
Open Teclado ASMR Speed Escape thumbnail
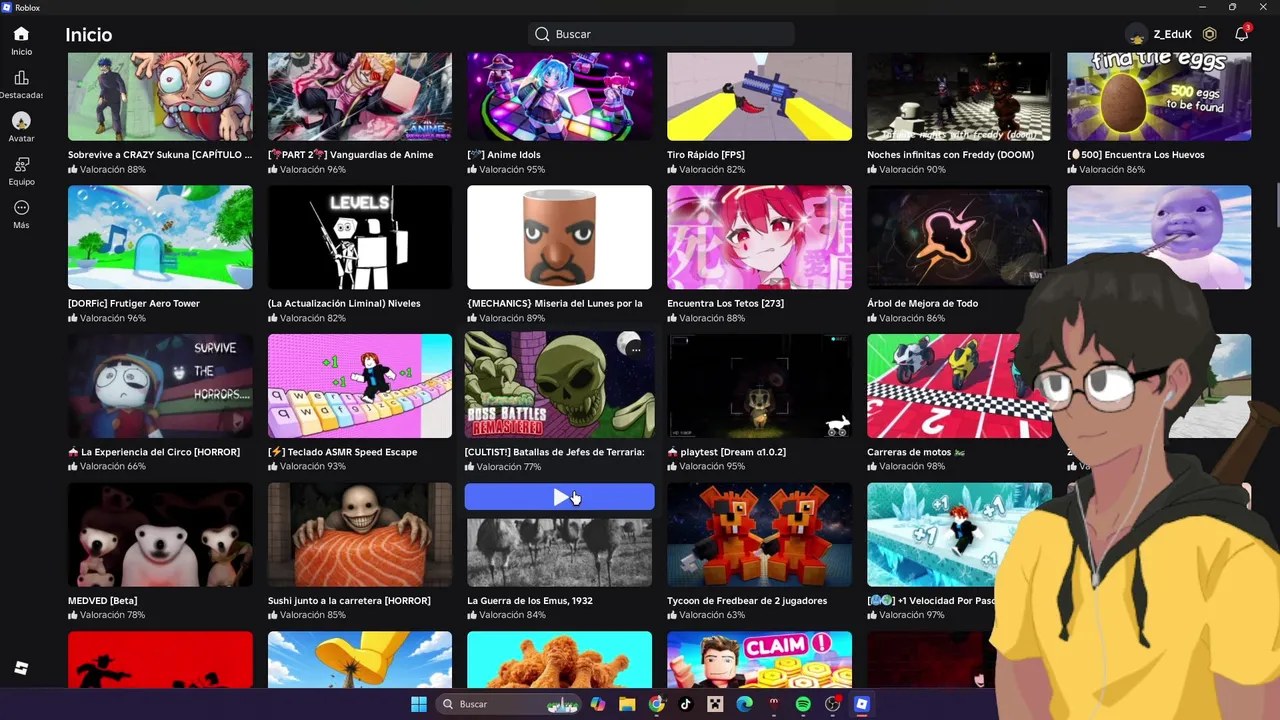pos(360,386)
